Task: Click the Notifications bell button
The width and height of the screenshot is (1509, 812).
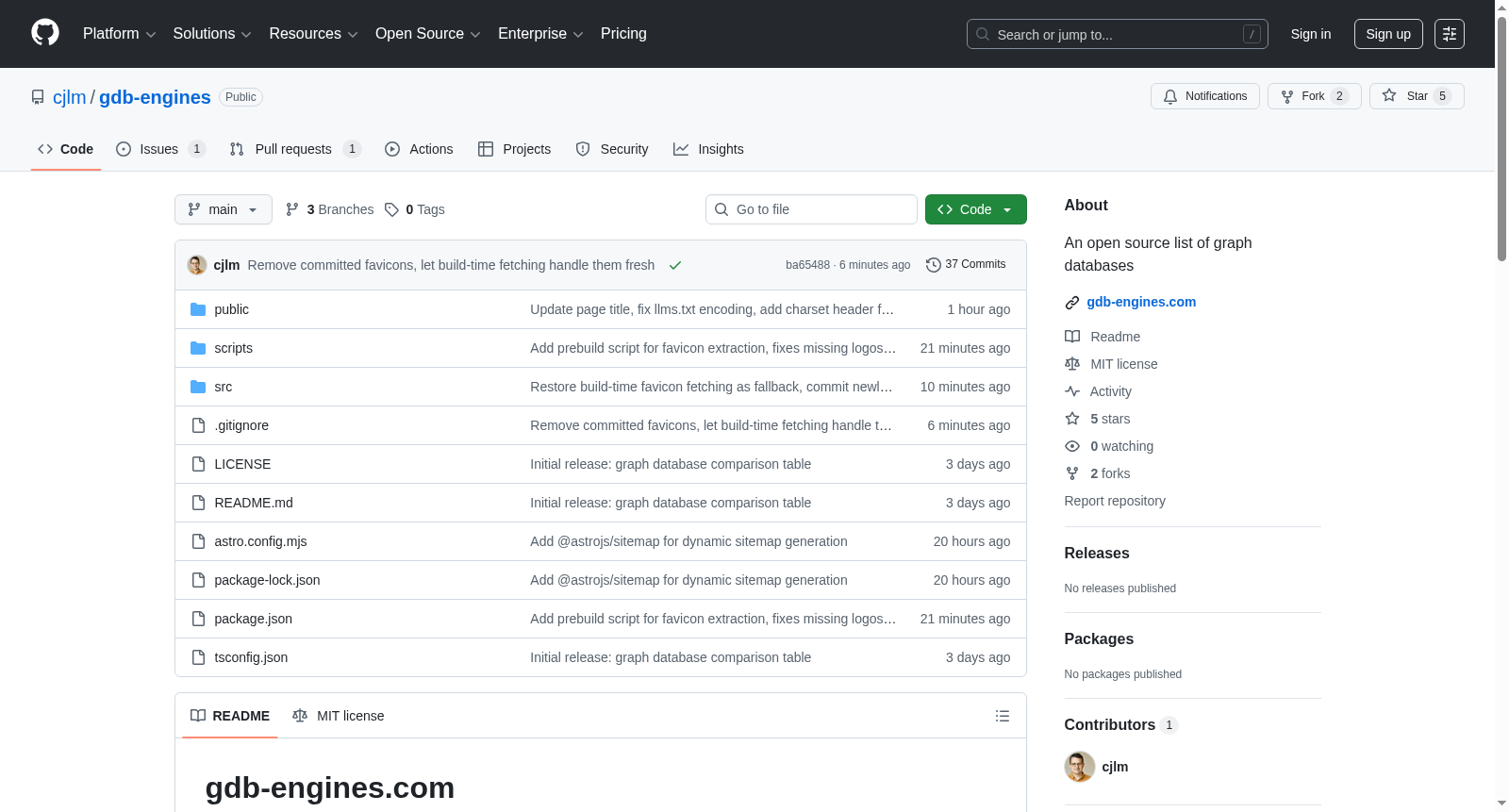Action: pos(1204,96)
